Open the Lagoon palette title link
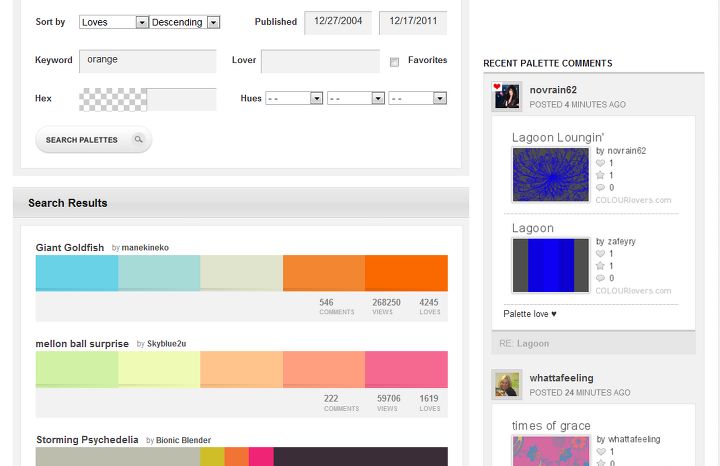Image resolution: width=720 pixels, height=466 pixels. point(533,228)
